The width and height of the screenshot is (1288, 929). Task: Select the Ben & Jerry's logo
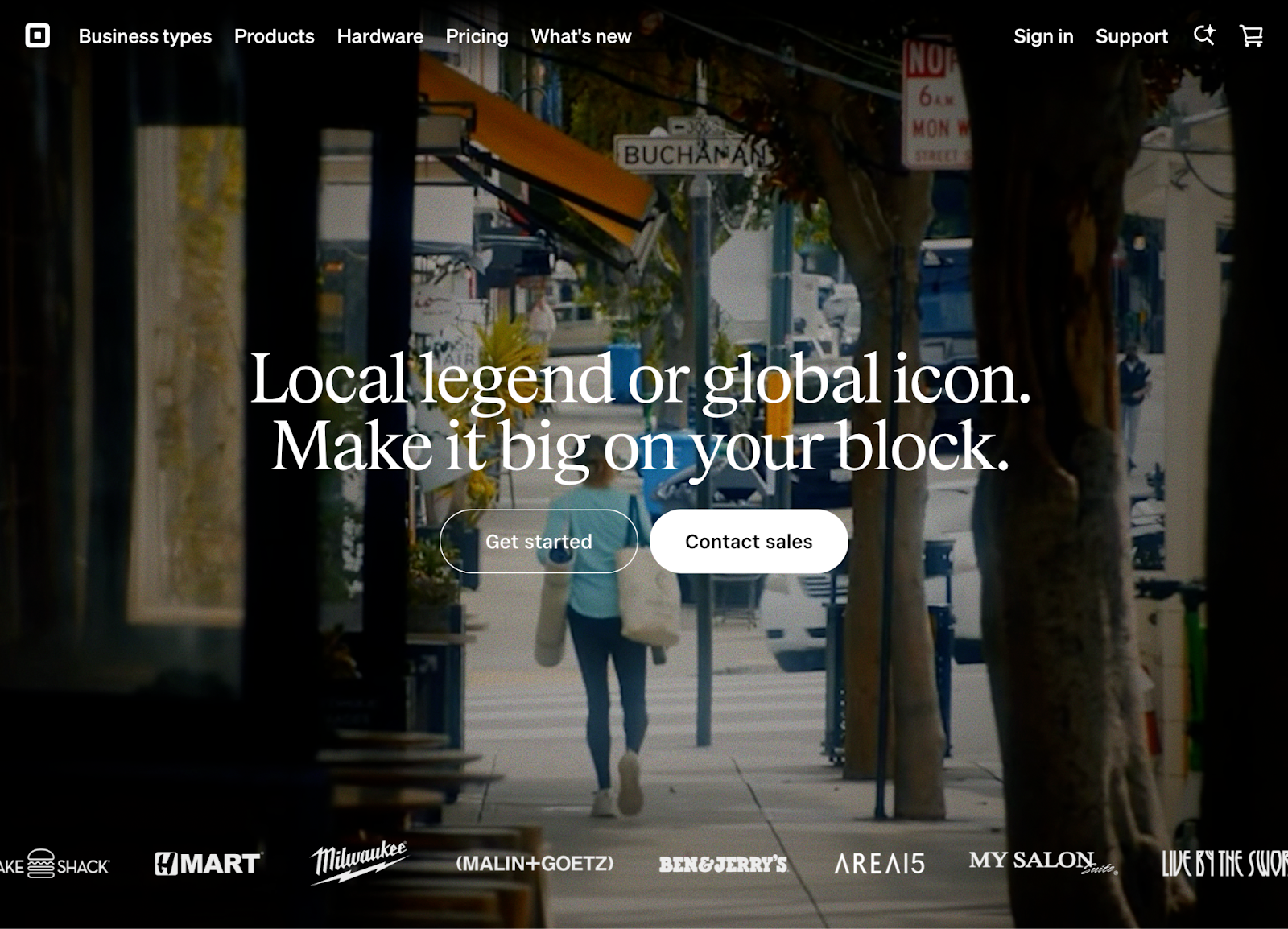point(723,865)
